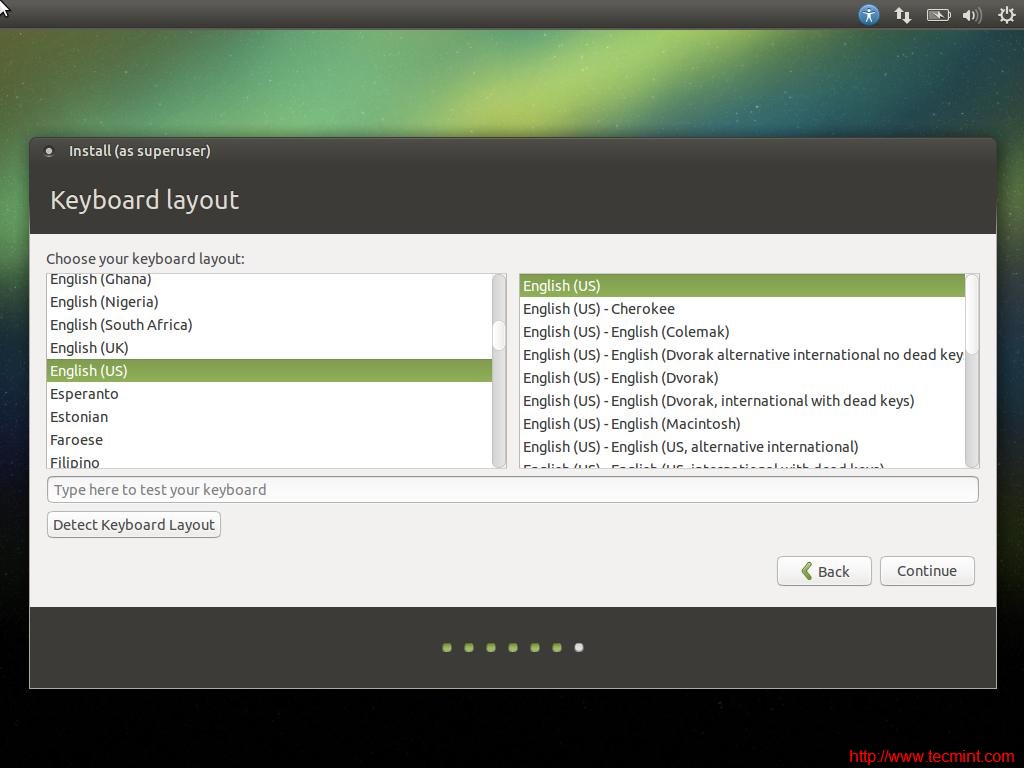
Task: Select English (US) - English (Dvorak) variant
Action: (743, 377)
